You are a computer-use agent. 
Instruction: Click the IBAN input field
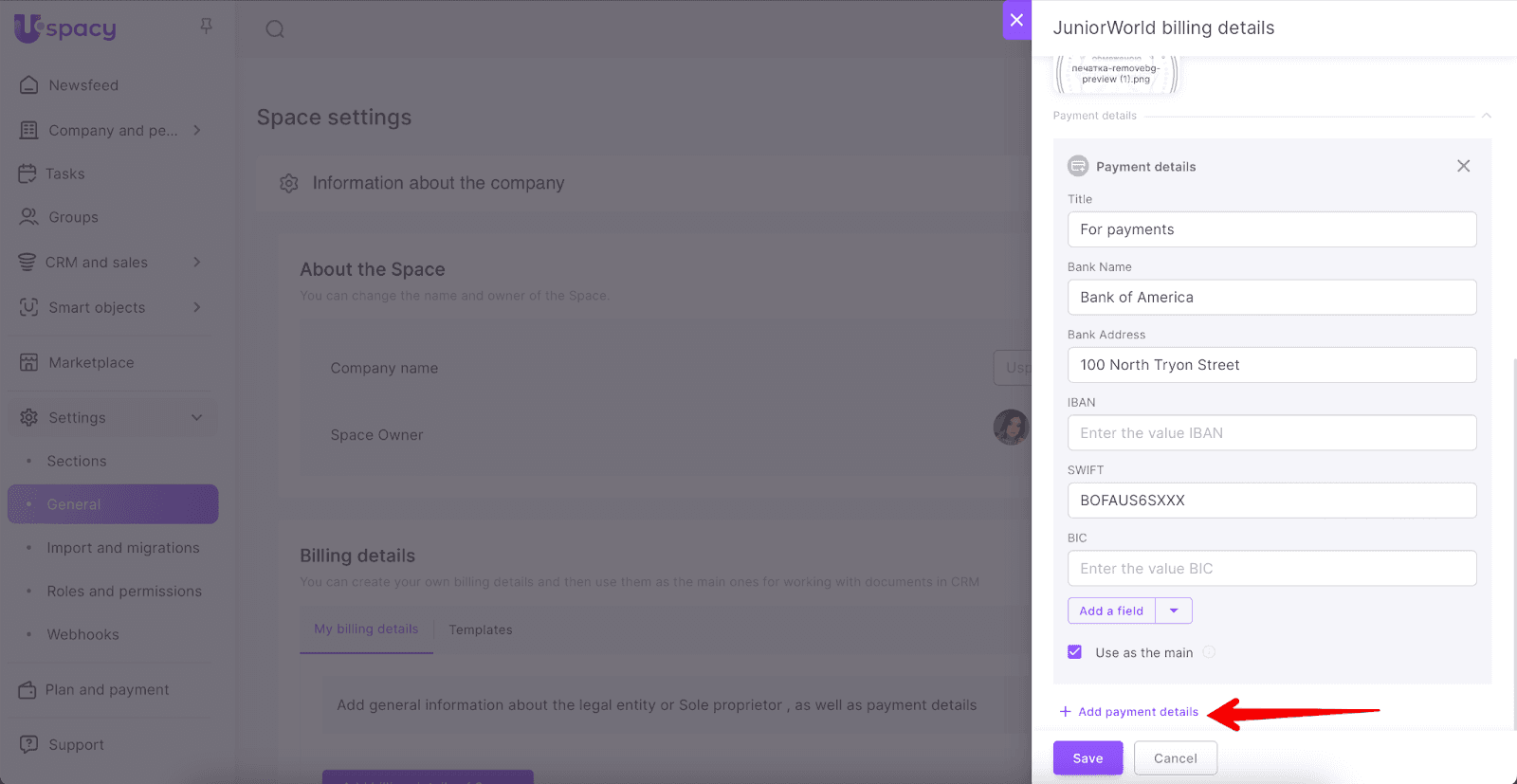pos(1271,433)
